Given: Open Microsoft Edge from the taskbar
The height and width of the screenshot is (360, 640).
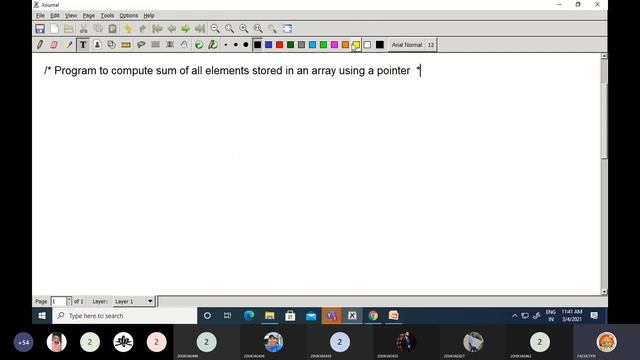Looking at the screenshot, I should [249, 316].
